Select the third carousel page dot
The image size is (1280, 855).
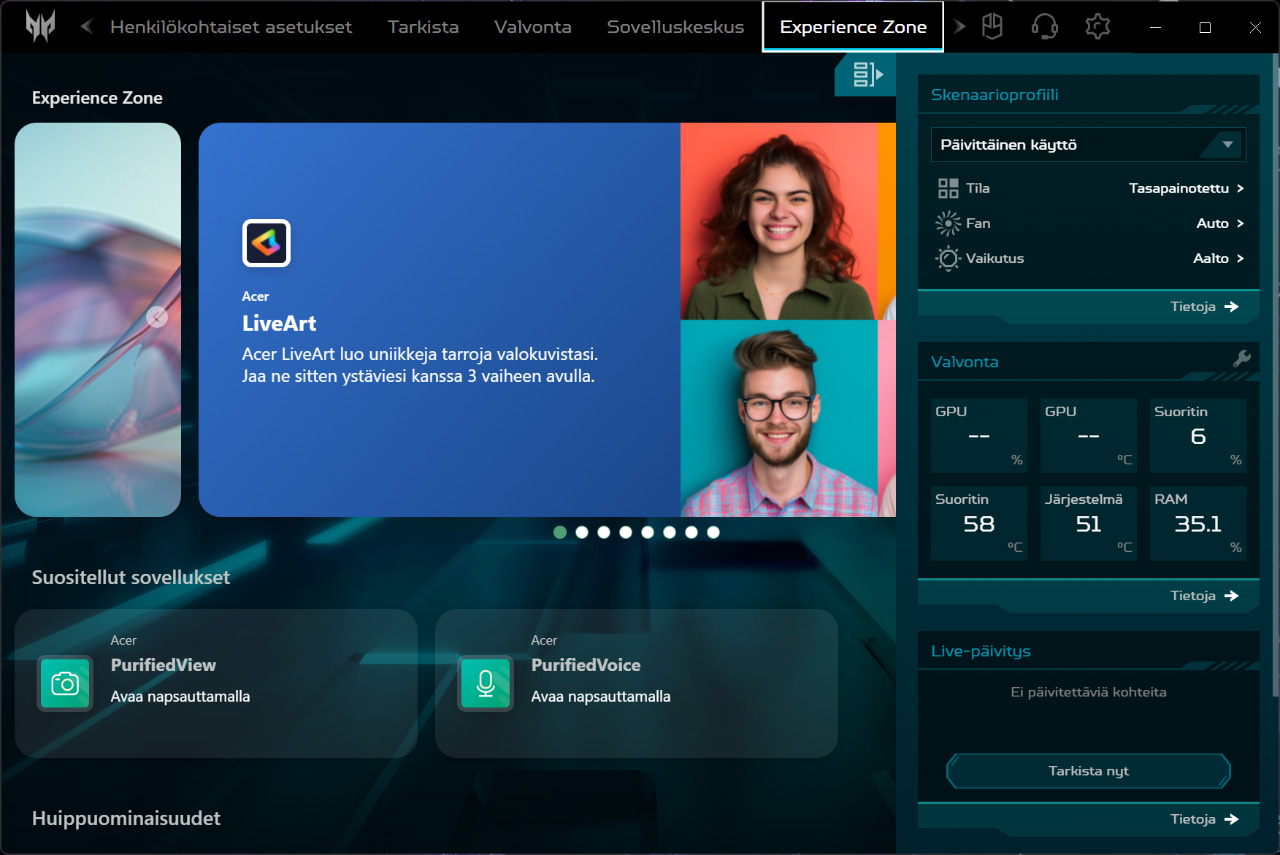pyautogui.click(x=604, y=533)
